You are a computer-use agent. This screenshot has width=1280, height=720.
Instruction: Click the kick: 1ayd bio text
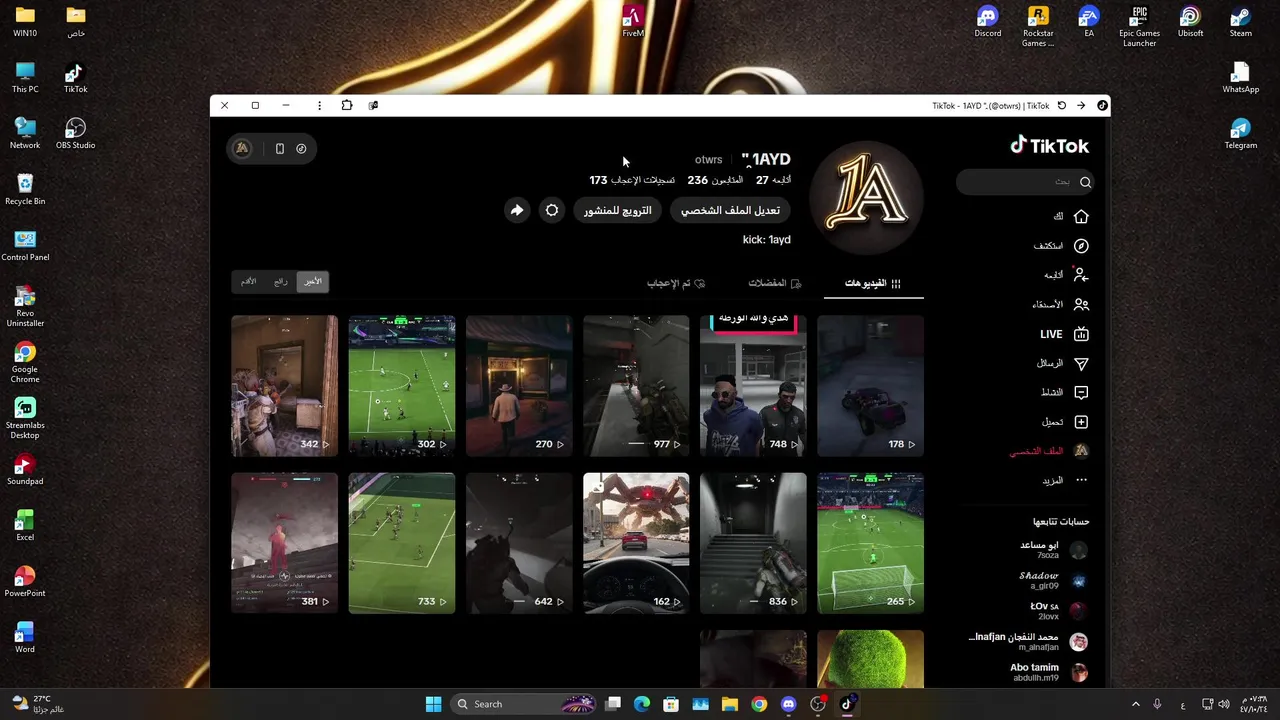point(767,240)
